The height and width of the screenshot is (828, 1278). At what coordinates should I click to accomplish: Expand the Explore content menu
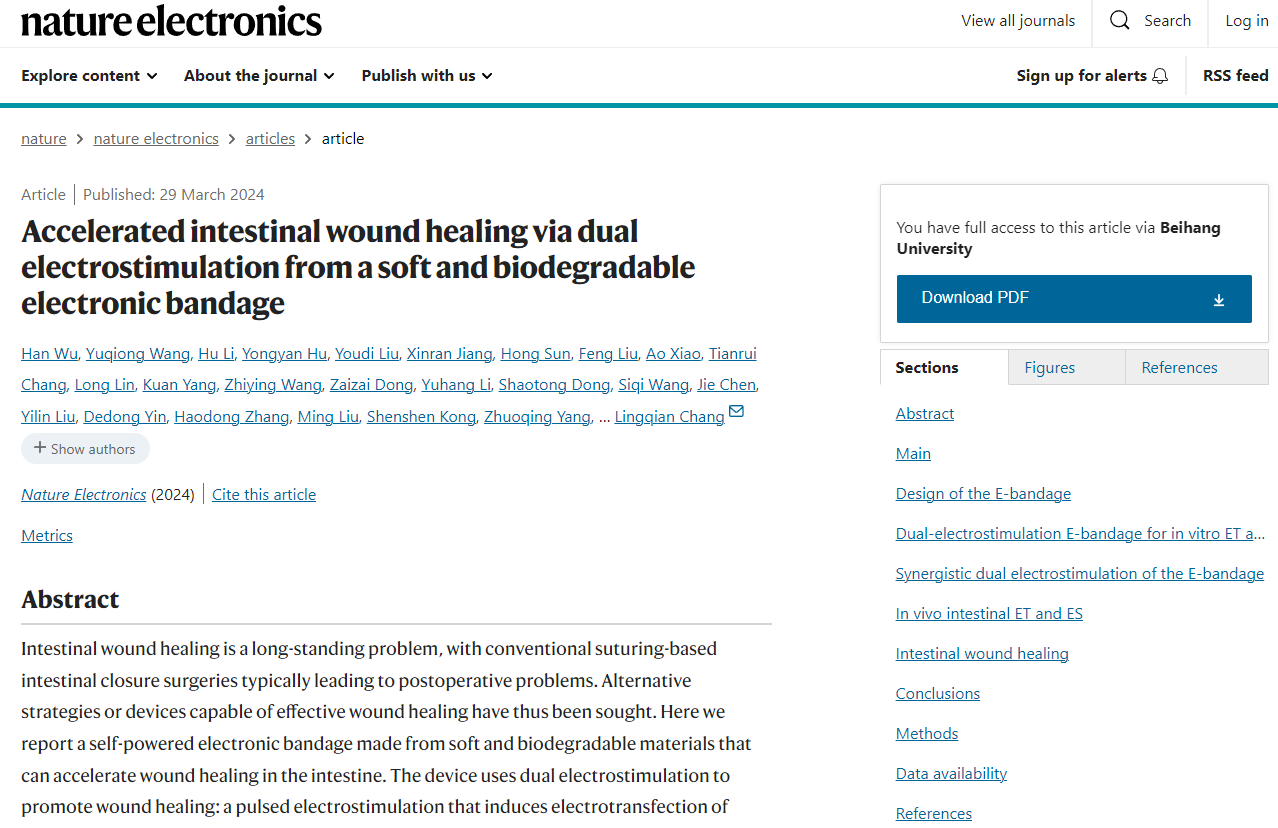89,76
